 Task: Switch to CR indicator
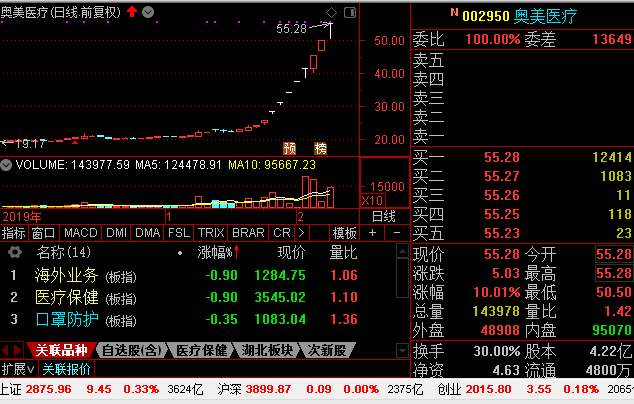pos(282,233)
